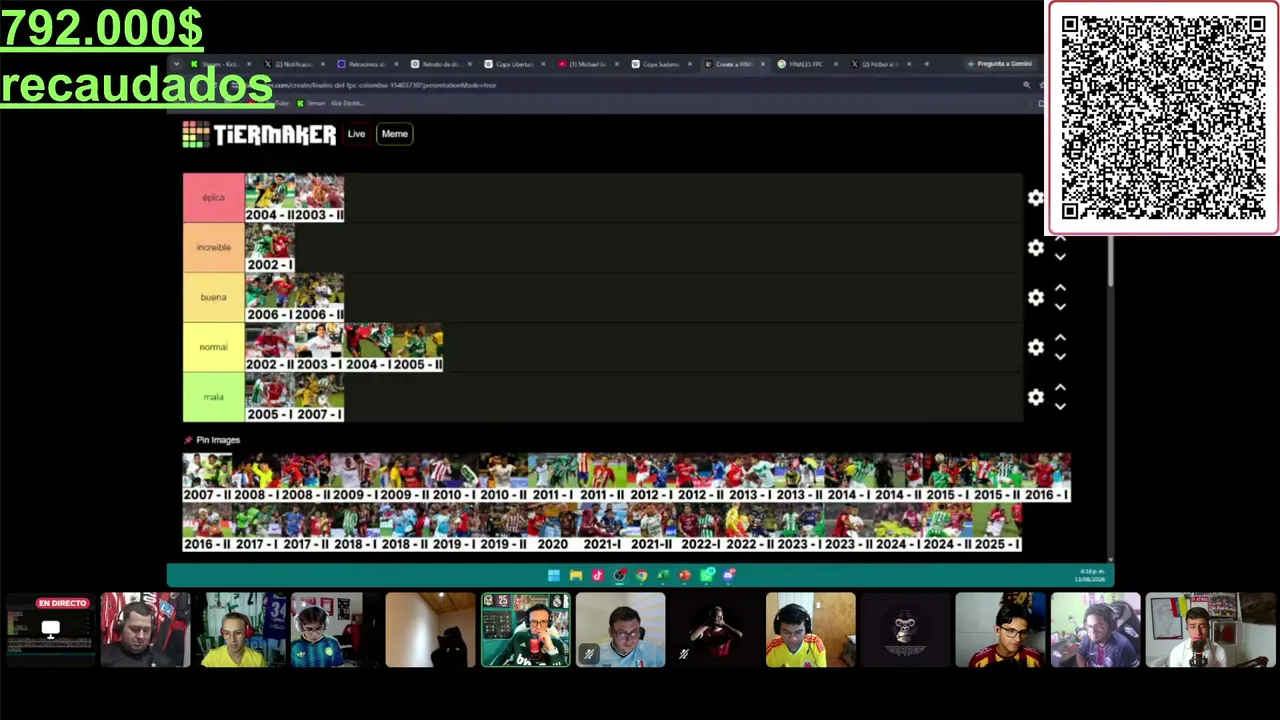1280x720 pixels.
Task: Click the Pin Images pin icon
Action: (188, 440)
